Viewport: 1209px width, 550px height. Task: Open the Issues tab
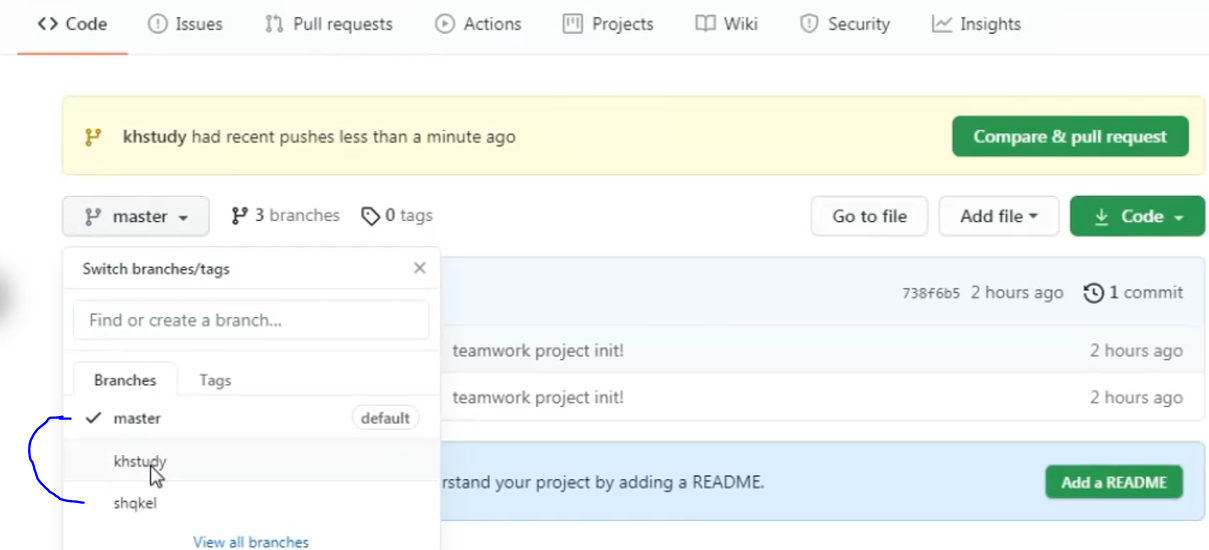tap(185, 24)
